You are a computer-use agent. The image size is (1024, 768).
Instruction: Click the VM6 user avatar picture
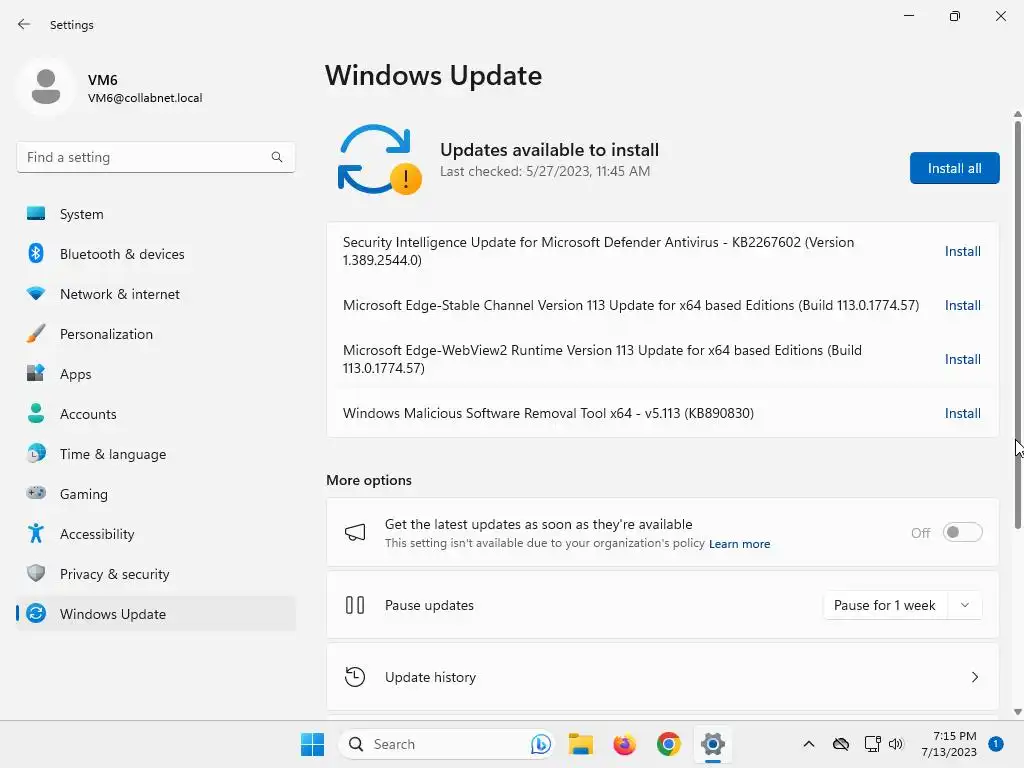tap(46, 87)
